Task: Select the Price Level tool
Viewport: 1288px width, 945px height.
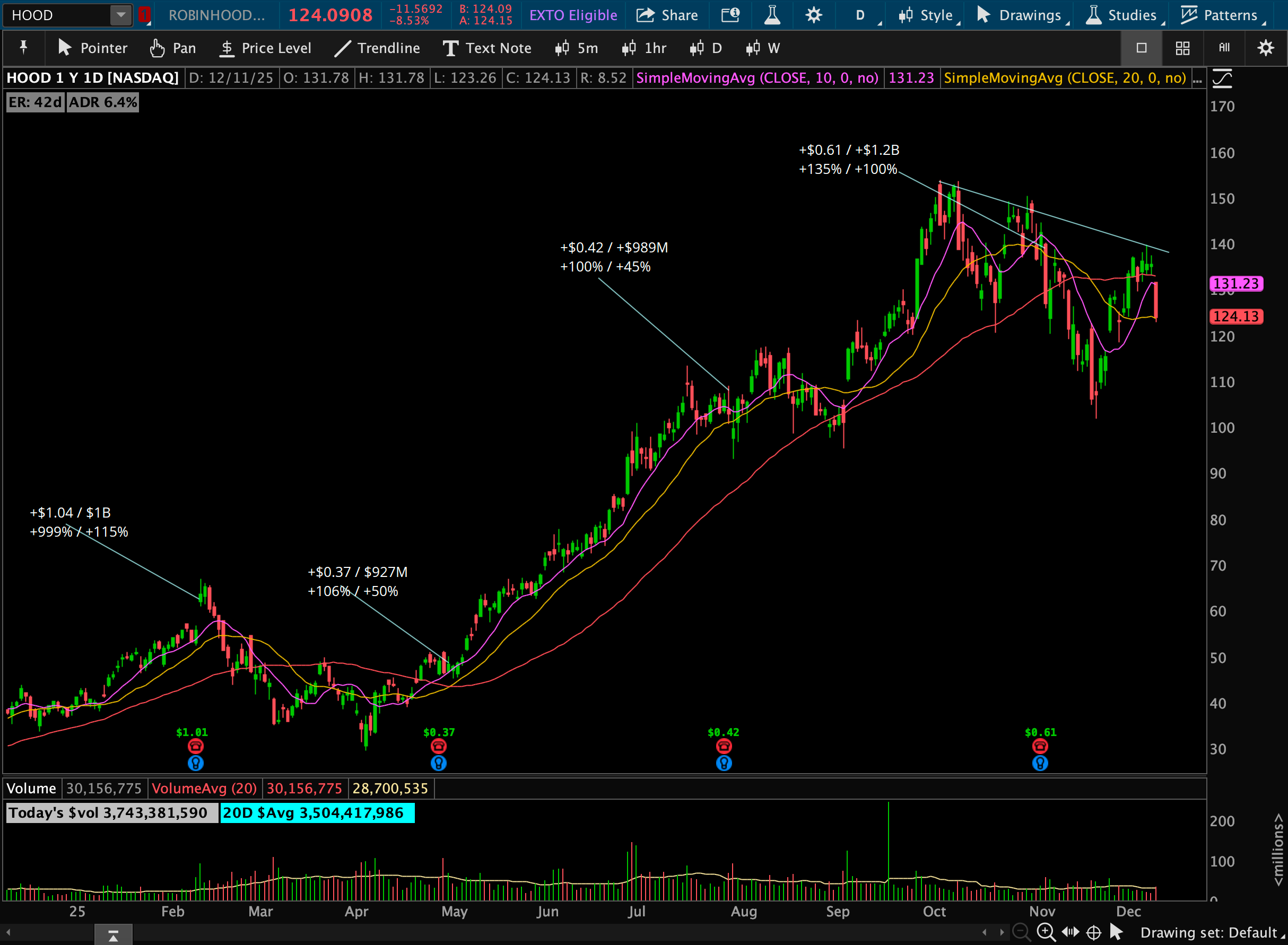Action: pyautogui.click(x=265, y=48)
